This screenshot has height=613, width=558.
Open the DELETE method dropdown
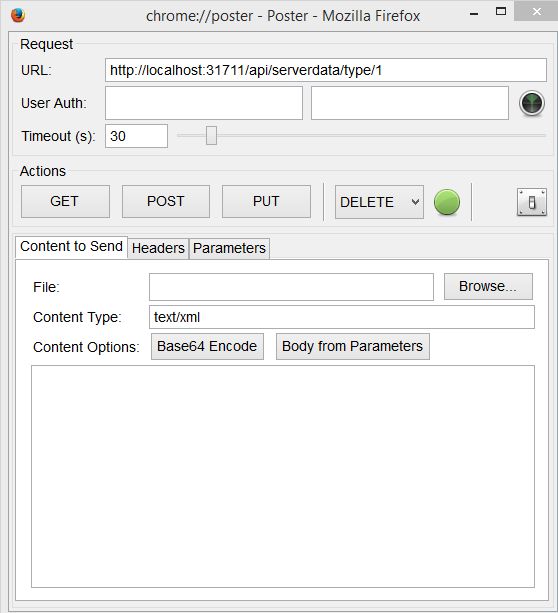379,202
